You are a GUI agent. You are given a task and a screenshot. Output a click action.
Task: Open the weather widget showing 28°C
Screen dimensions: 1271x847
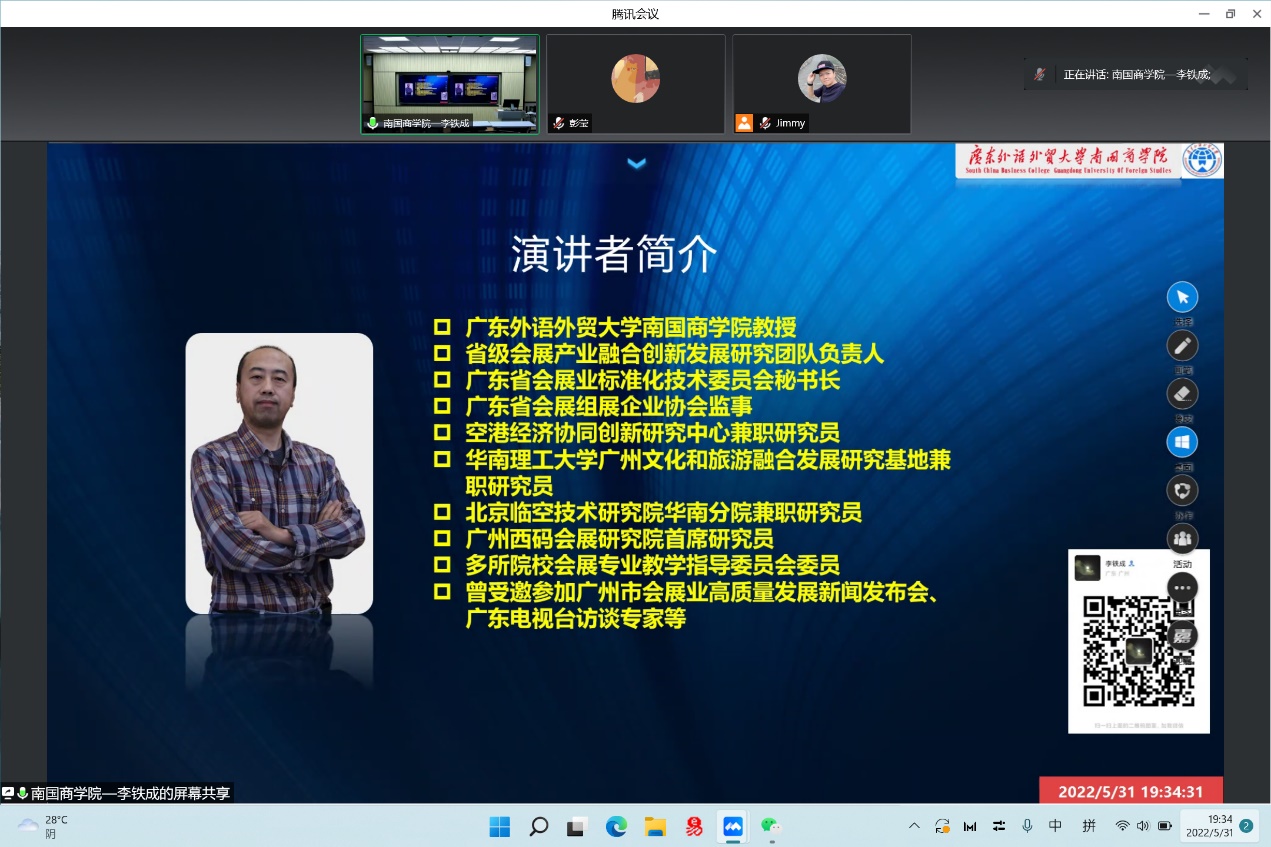[43, 826]
